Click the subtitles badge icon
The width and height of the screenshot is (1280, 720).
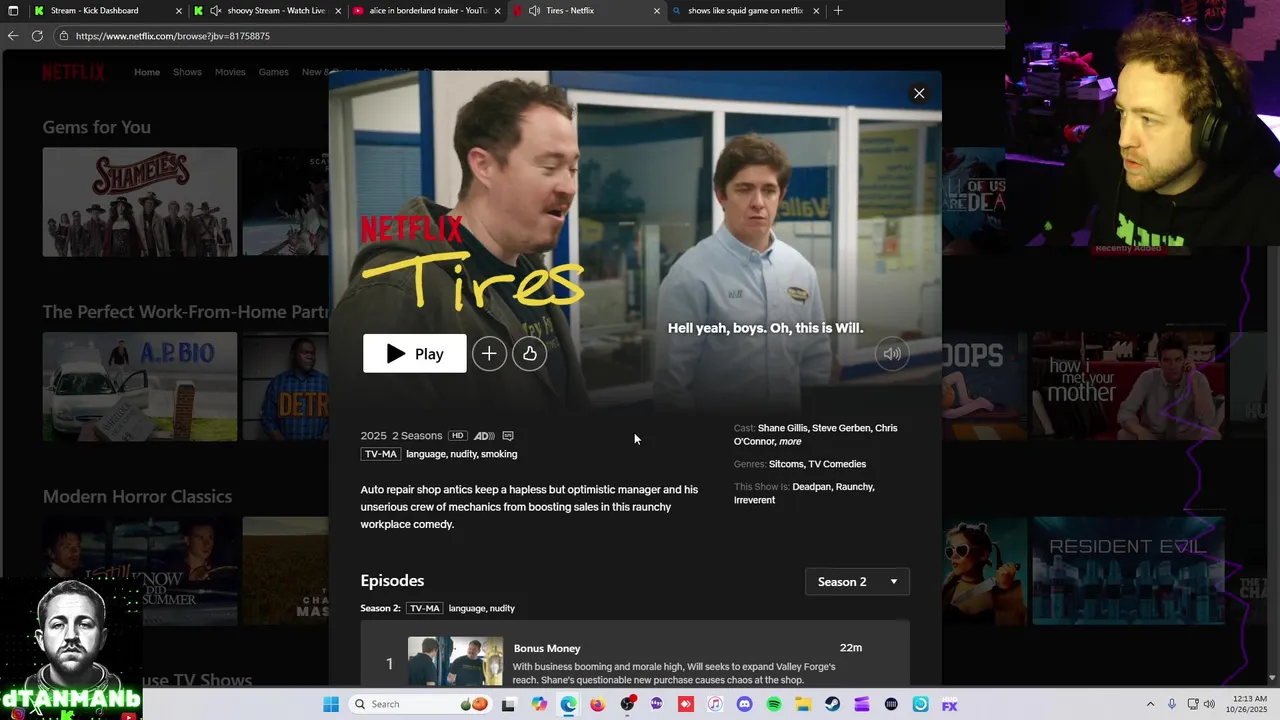[x=508, y=436]
